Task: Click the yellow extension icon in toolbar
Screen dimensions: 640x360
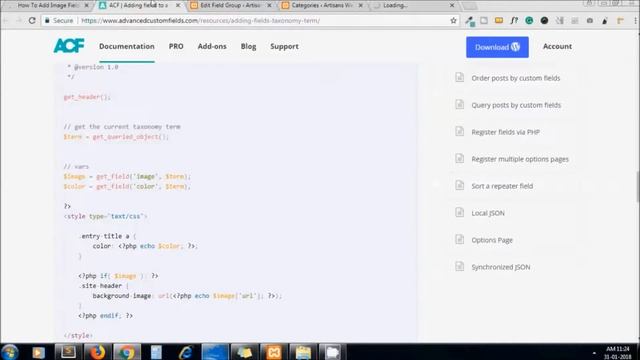Action: tap(499, 20)
